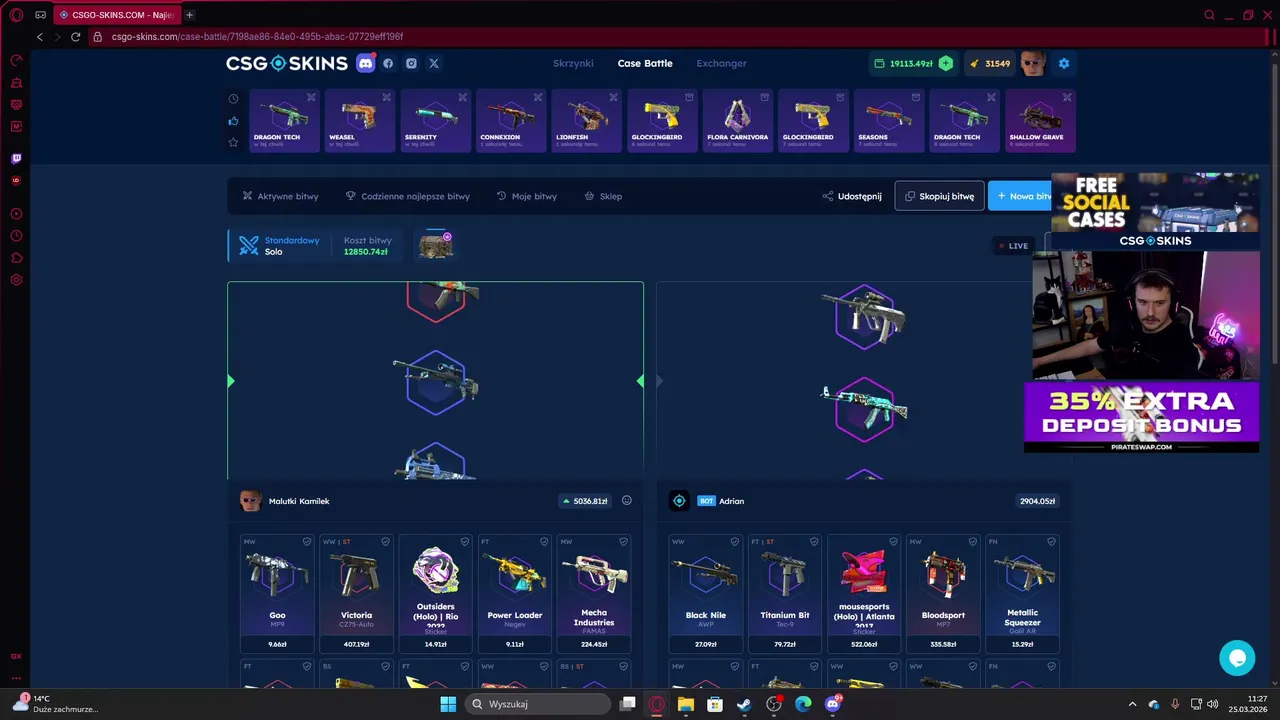The image size is (1280, 720).
Task: Open Moje bitwy section
Action: tap(526, 196)
